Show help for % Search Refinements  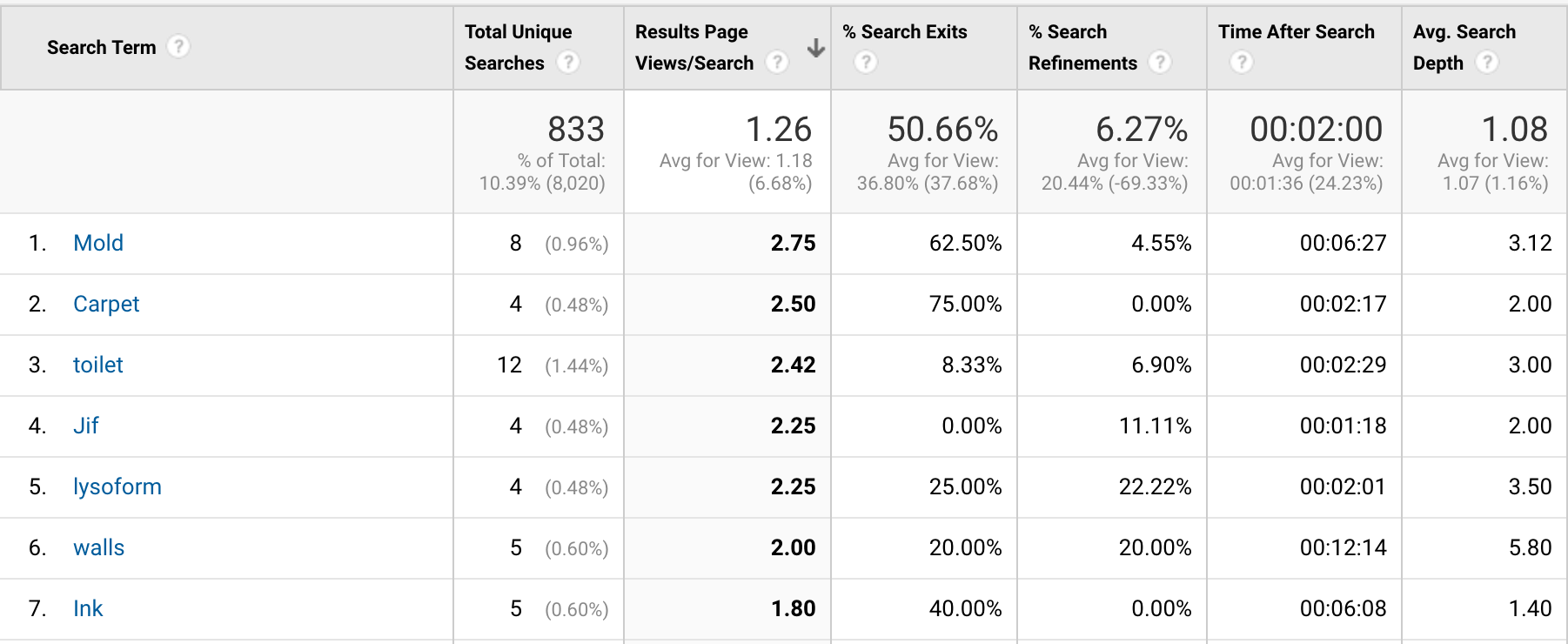tap(1160, 63)
